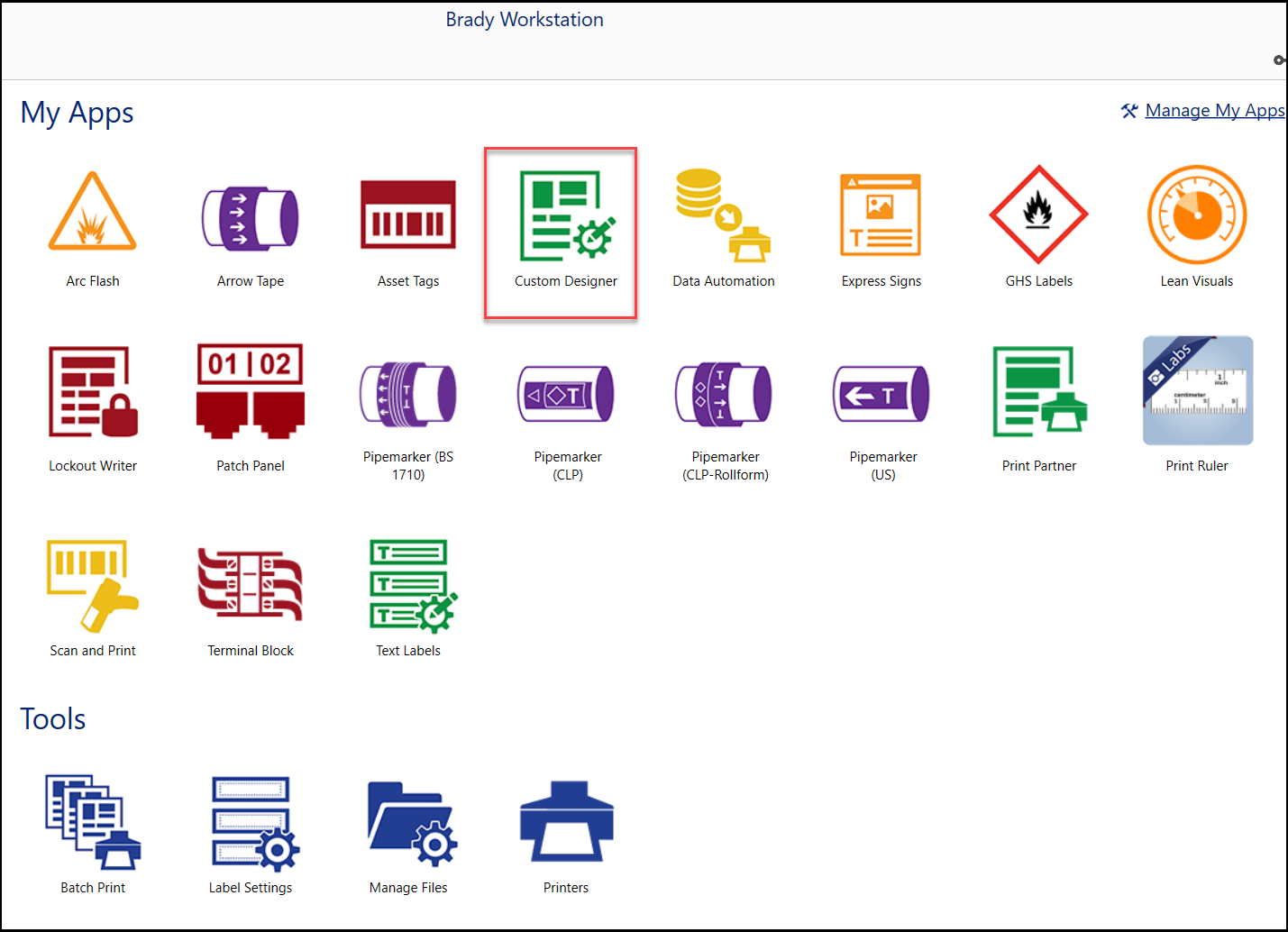1288x932 pixels.
Task: Open the highlighted Custom Designer app
Action: click(565, 217)
